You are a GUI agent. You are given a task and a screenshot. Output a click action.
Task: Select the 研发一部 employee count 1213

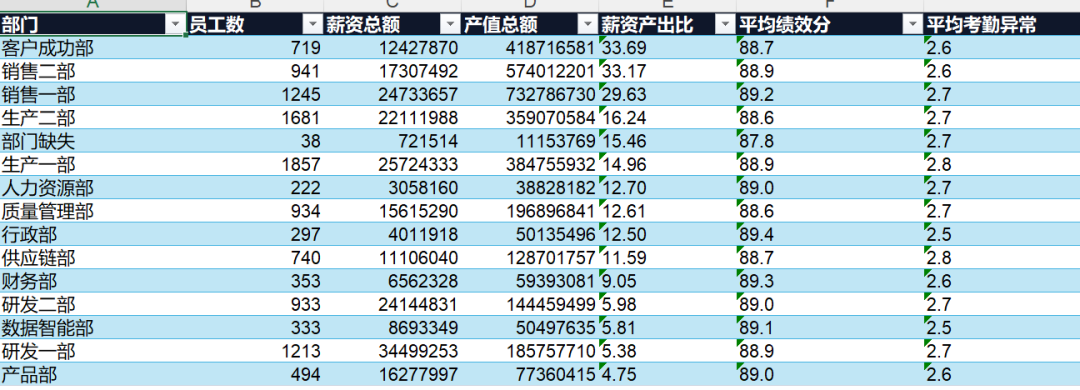coord(255,352)
